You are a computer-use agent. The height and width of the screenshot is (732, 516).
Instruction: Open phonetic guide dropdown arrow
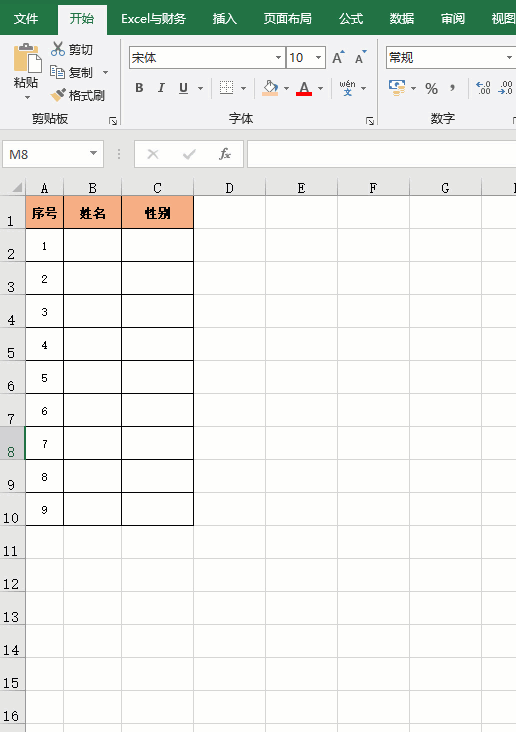363,88
